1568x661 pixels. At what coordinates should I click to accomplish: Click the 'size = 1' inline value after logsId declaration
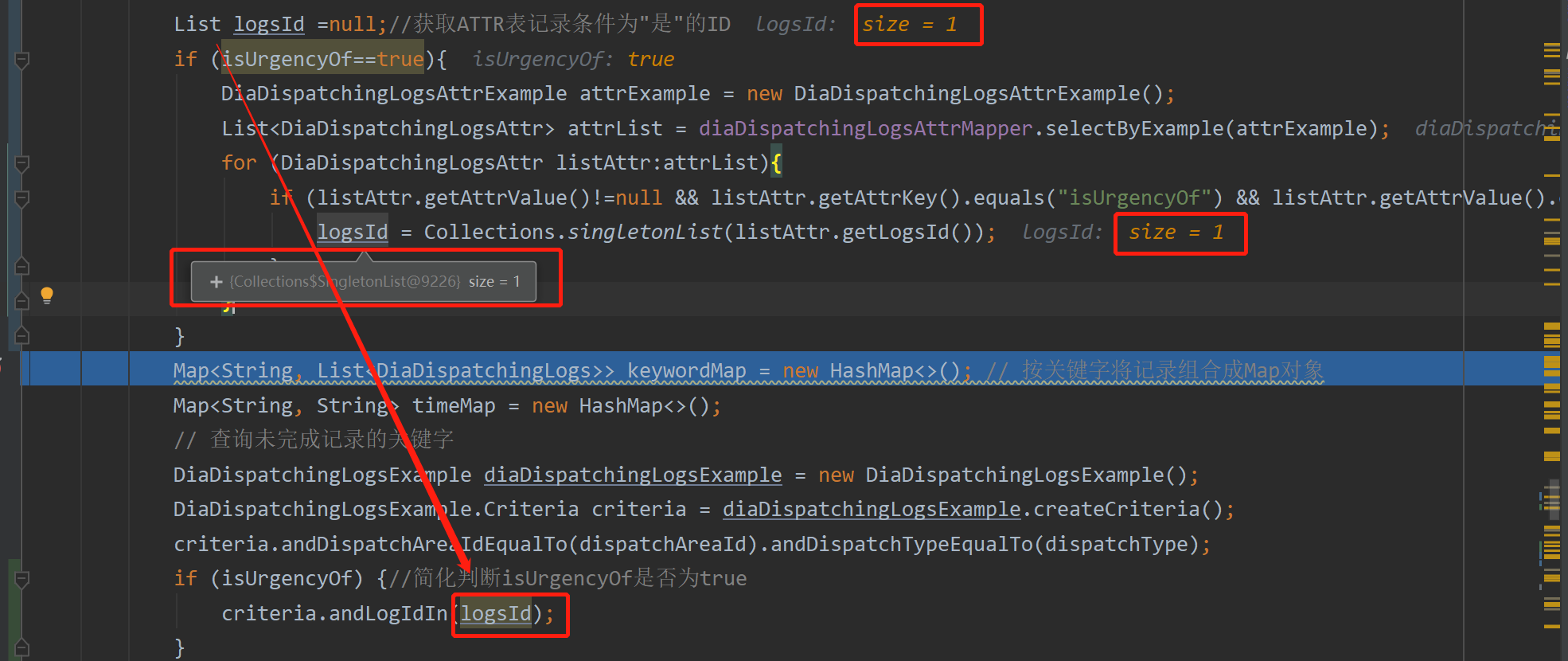coord(910,25)
